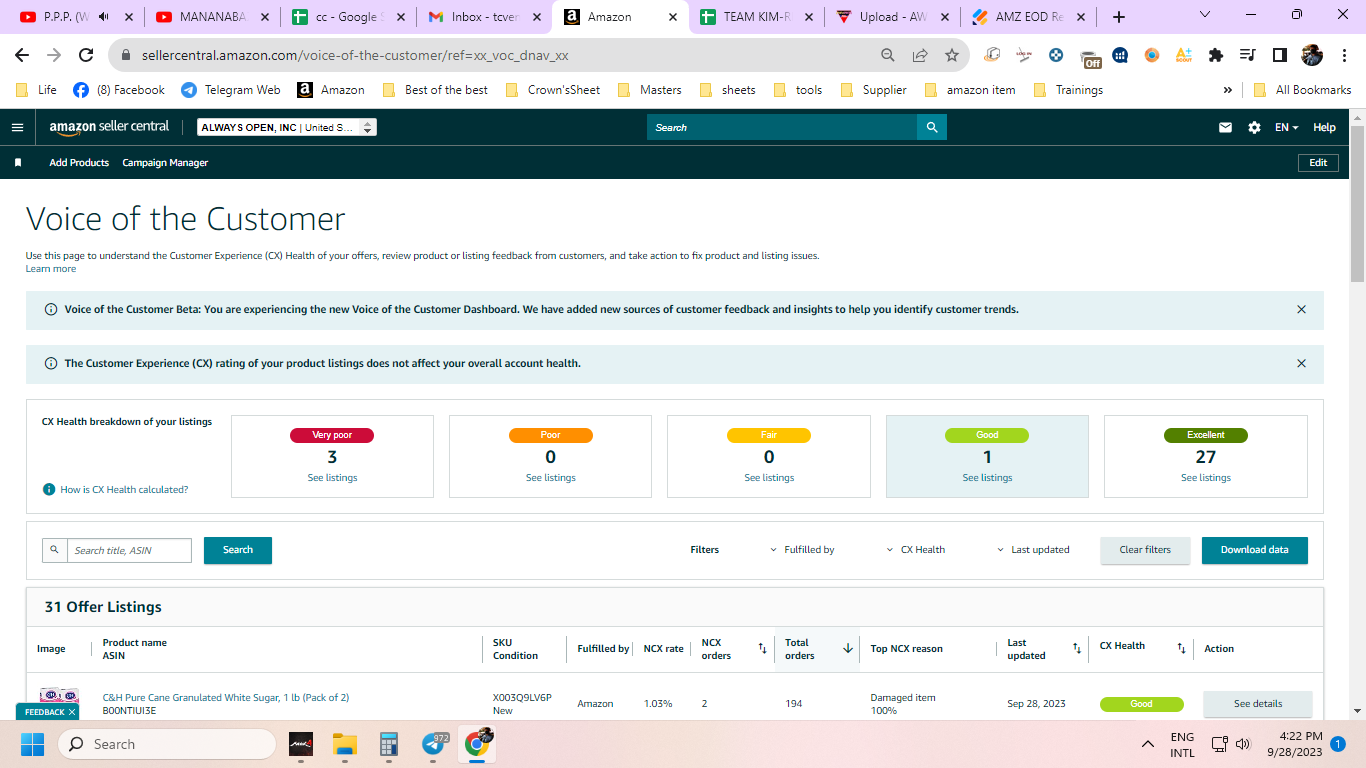
Task: Sort the table by Total orders arrow
Action: click(x=848, y=649)
